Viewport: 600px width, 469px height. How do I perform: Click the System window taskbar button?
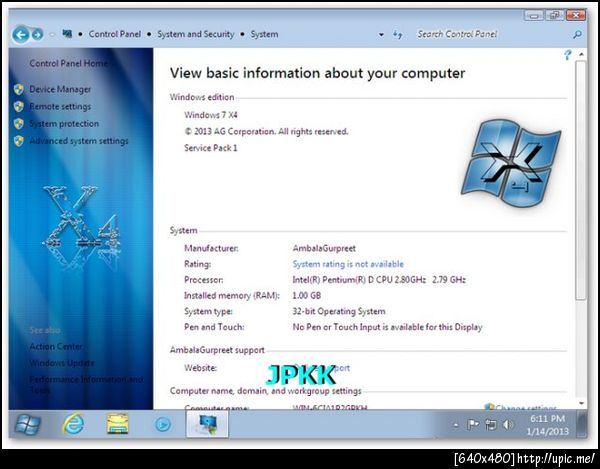[x=207, y=425]
